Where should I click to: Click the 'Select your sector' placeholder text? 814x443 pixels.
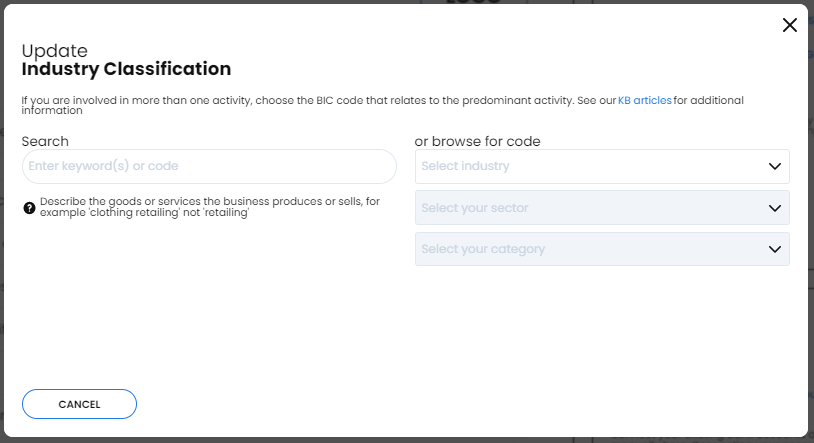point(474,208)
